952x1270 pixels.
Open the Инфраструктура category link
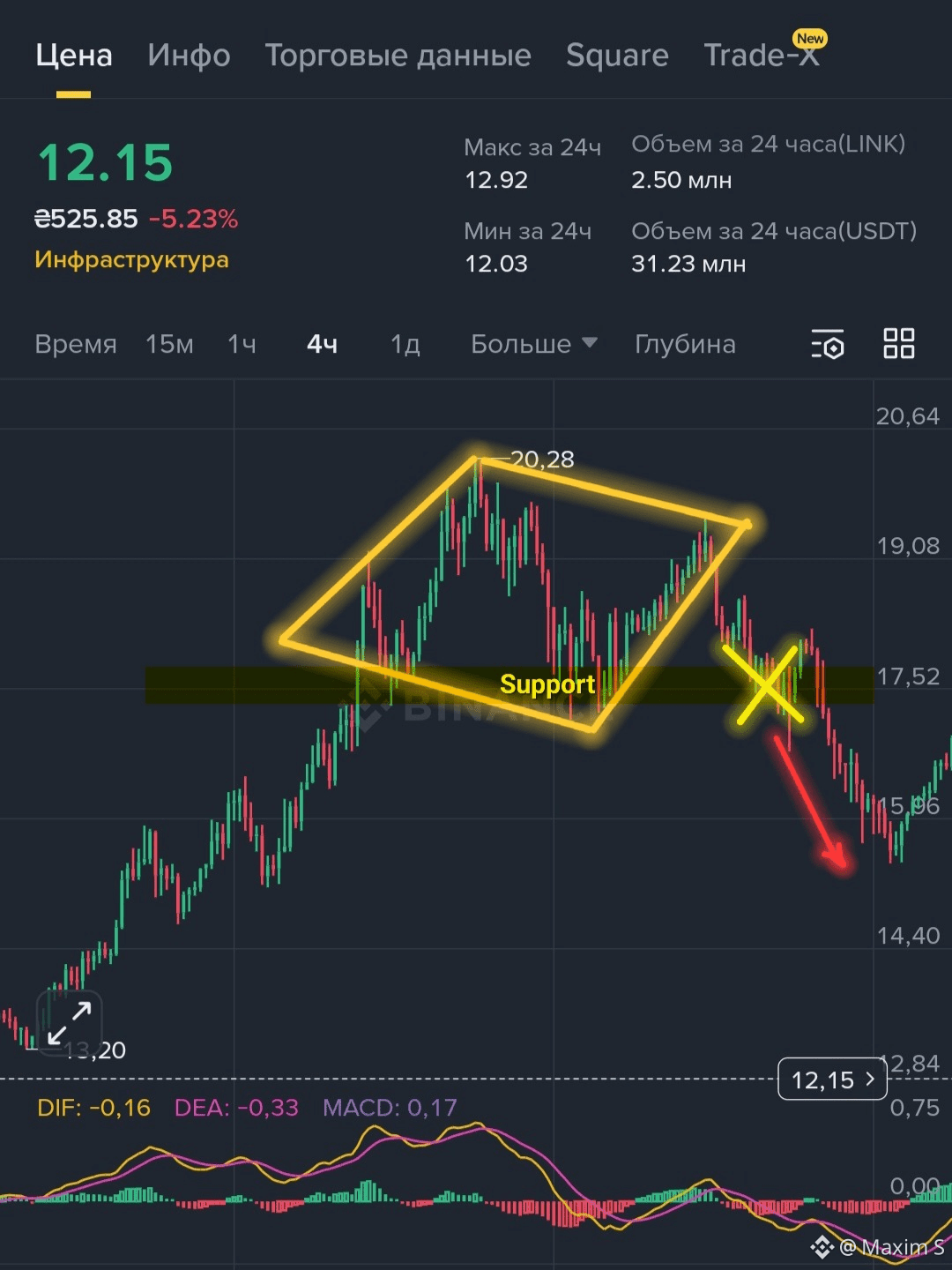point(131,259)
